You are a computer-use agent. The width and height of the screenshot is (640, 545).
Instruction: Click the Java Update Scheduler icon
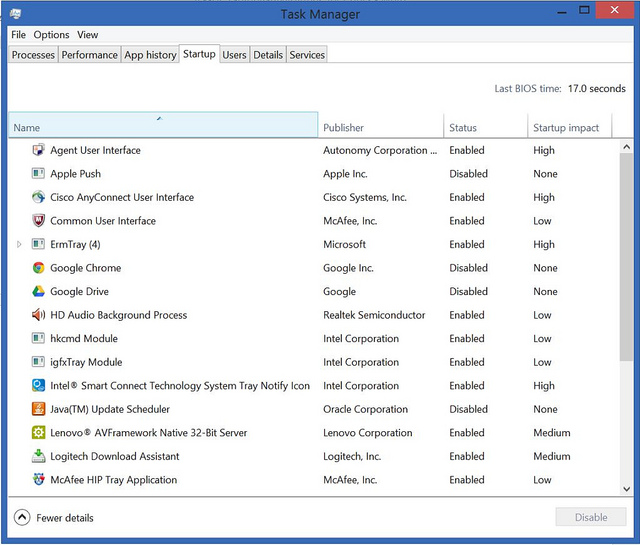click(x=38, y=409)
